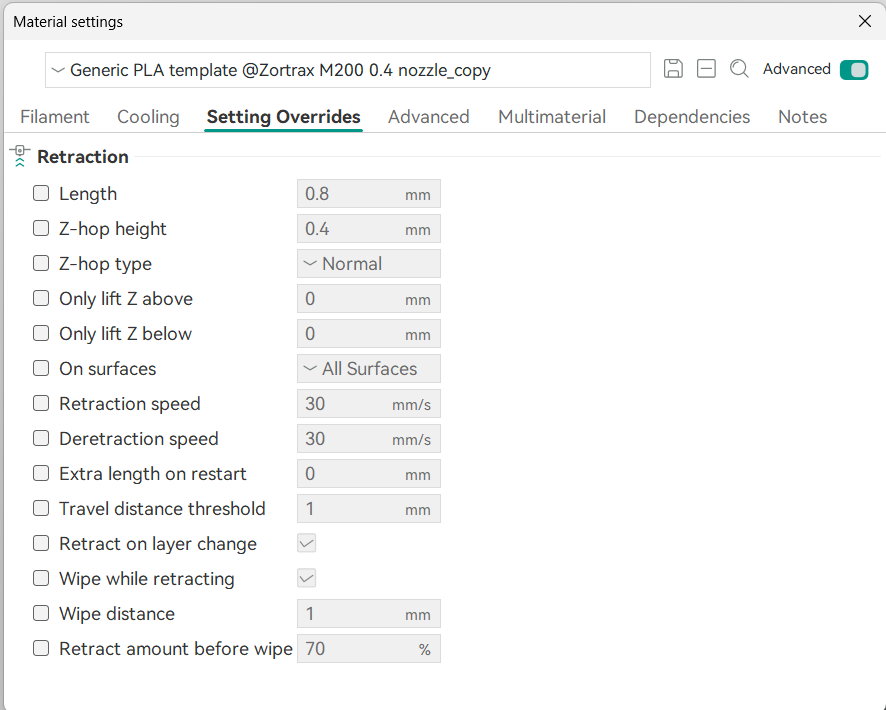
Task: Click the search settings magnifier icon
Action: (x=739, y=69)
